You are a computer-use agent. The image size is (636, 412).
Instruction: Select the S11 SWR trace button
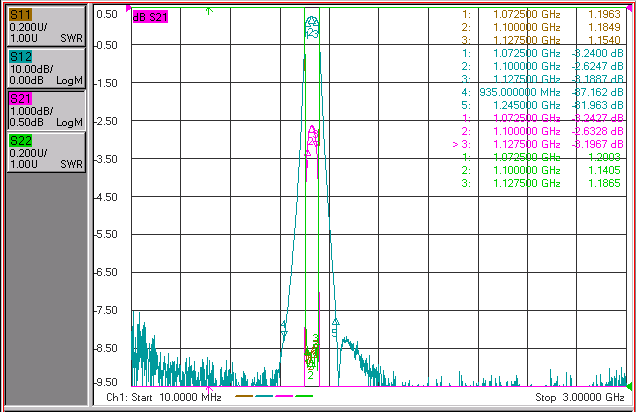click(46, 26)
